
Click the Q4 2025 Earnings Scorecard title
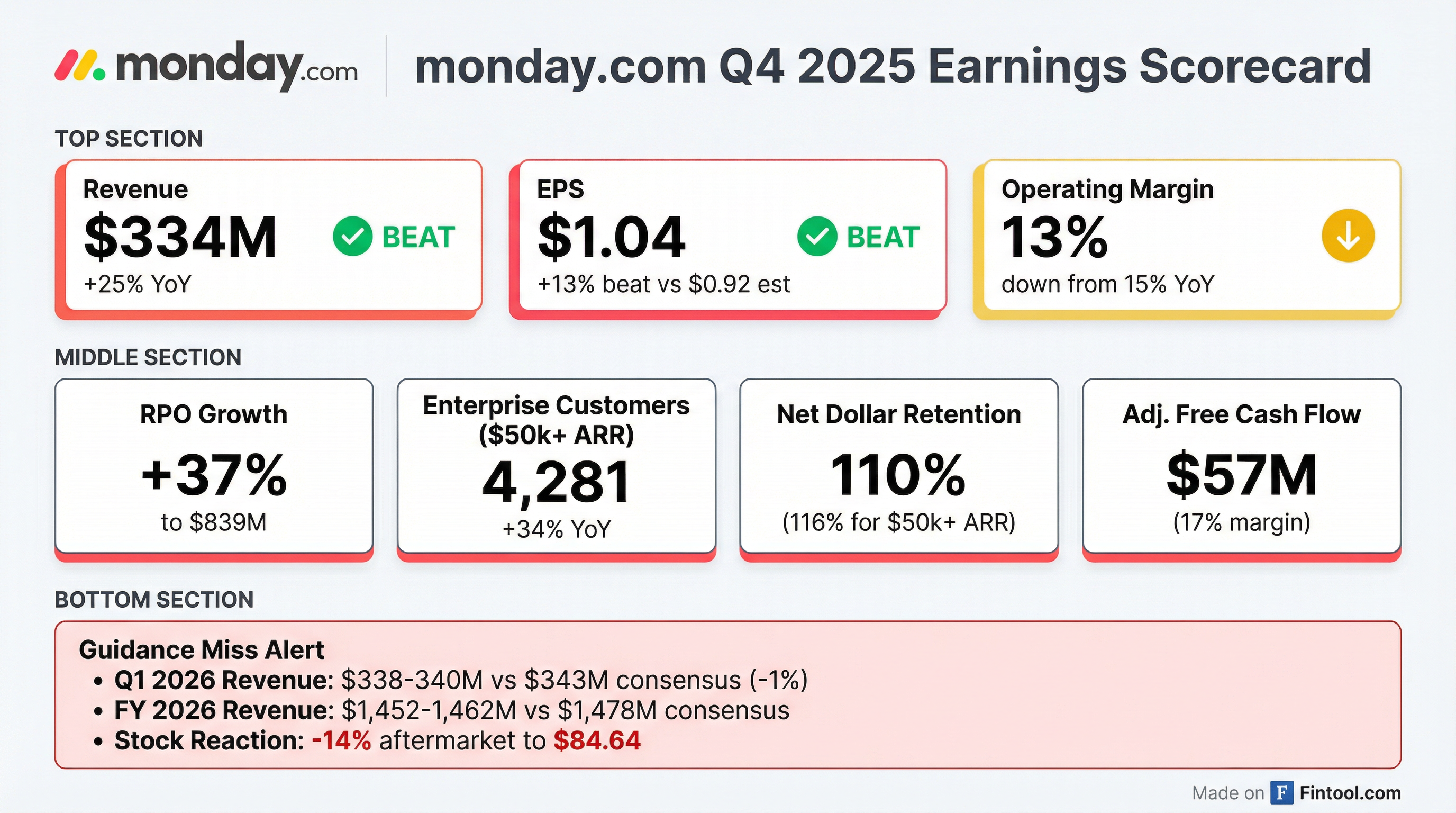point(893,66)
